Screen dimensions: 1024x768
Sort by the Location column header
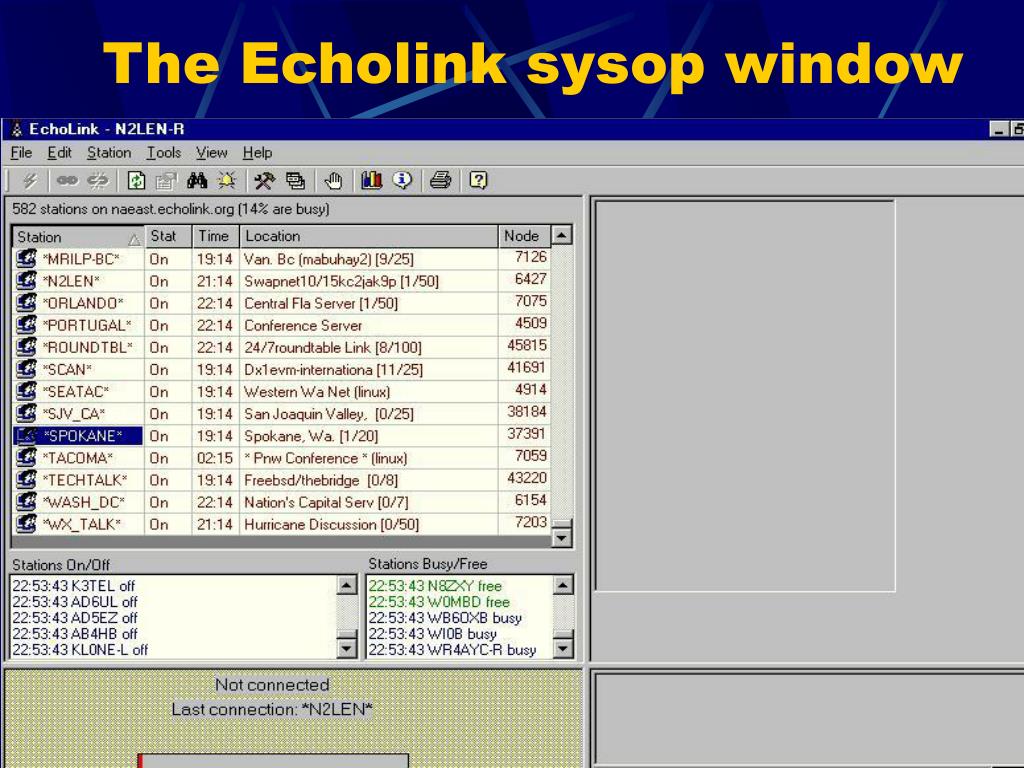pyautogui.click(x=369, y=236)
